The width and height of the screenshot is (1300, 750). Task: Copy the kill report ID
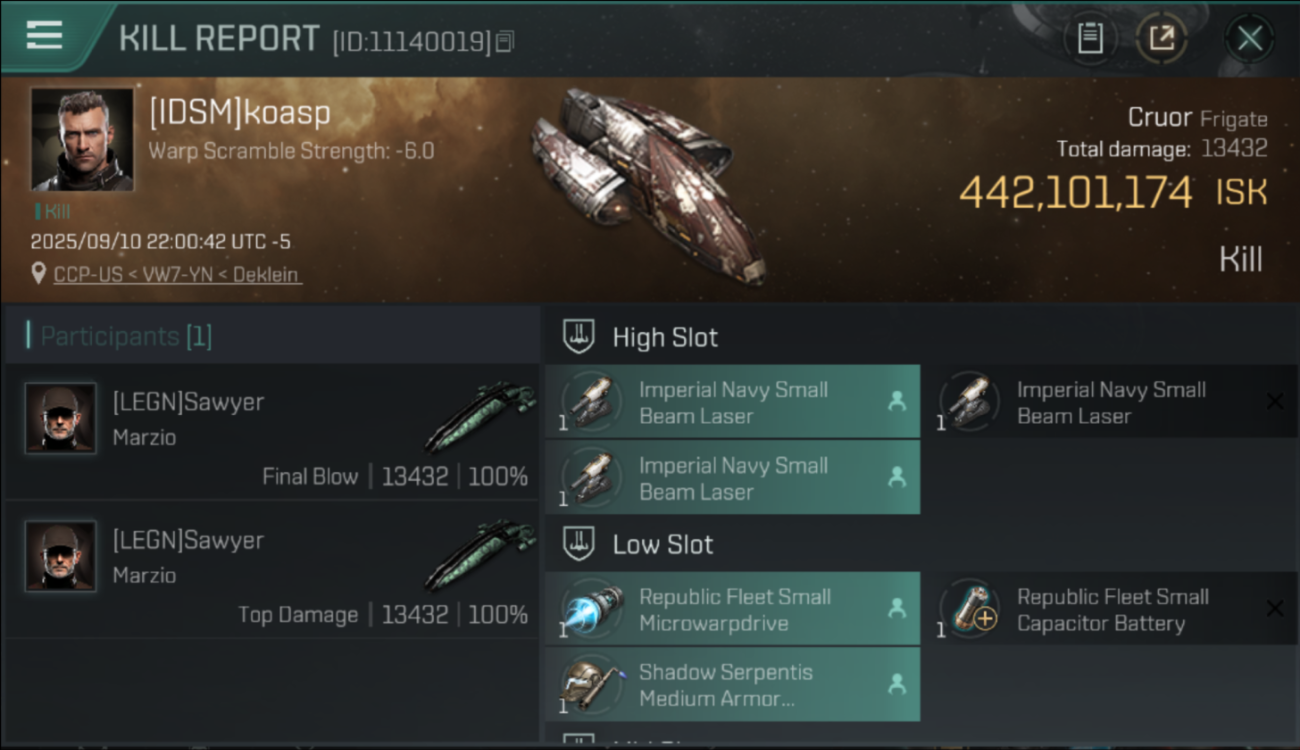coord(505,42)
